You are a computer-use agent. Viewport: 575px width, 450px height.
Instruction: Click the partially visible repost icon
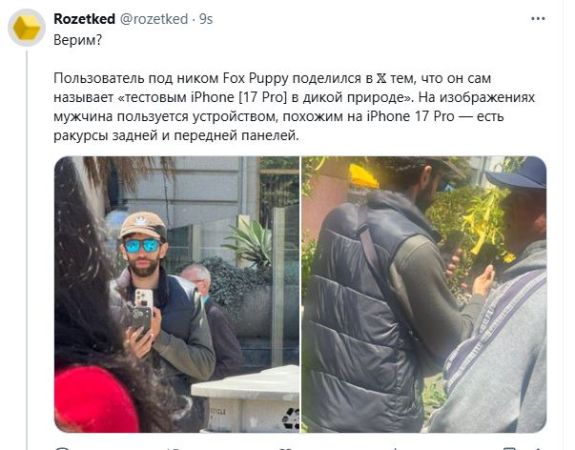click(172, 448)
